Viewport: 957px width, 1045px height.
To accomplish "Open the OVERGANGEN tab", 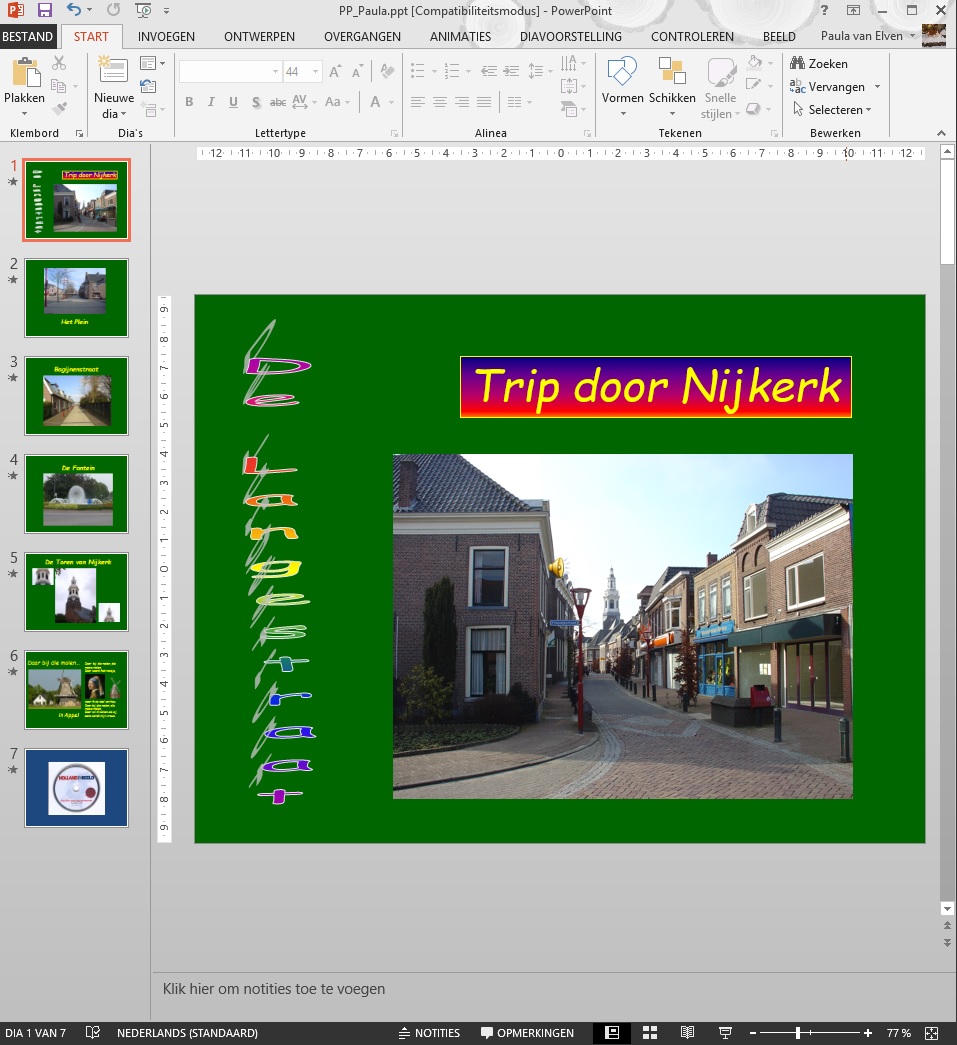I will coord(362,37).
